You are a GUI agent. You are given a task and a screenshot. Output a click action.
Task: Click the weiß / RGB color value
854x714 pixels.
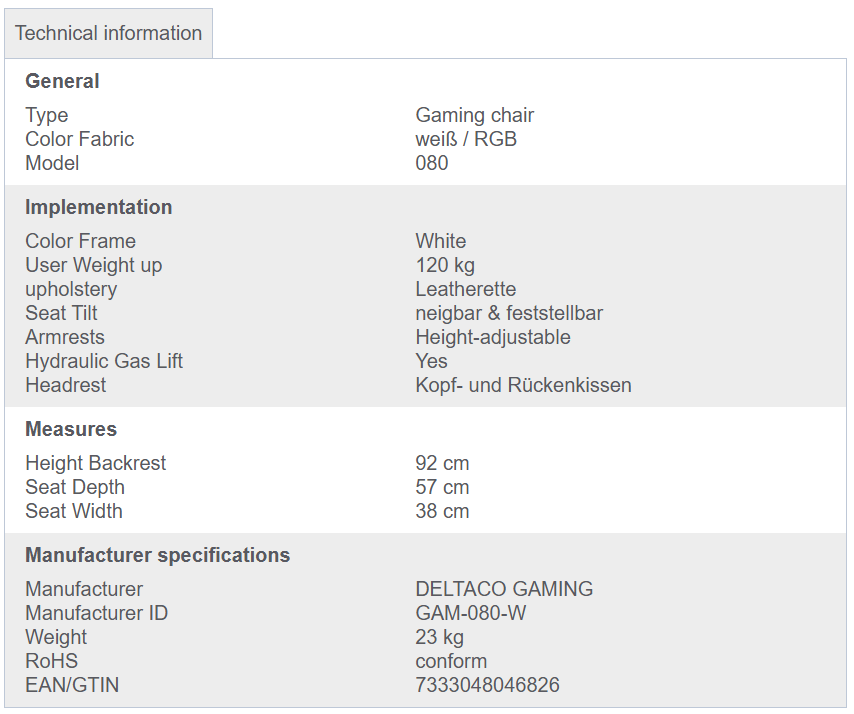click(466, 139)
